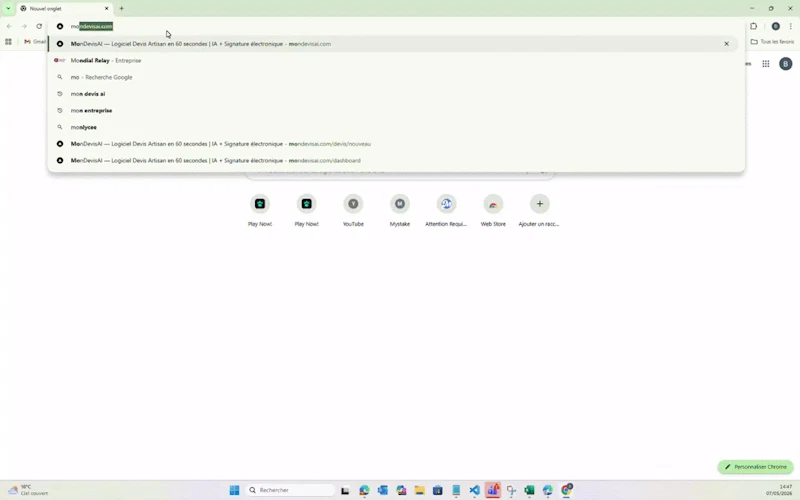The height and width of the screenshot is (500, 800).
Task: Open Chrome from the taskbar
Action: (566, 490)
